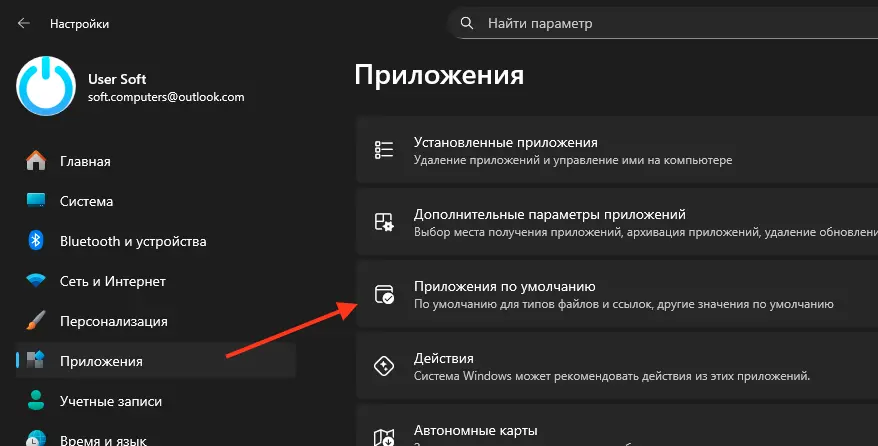The image size is (878, 446).
Task: Open the Действия settings card
Action: (x=617, y=366)
